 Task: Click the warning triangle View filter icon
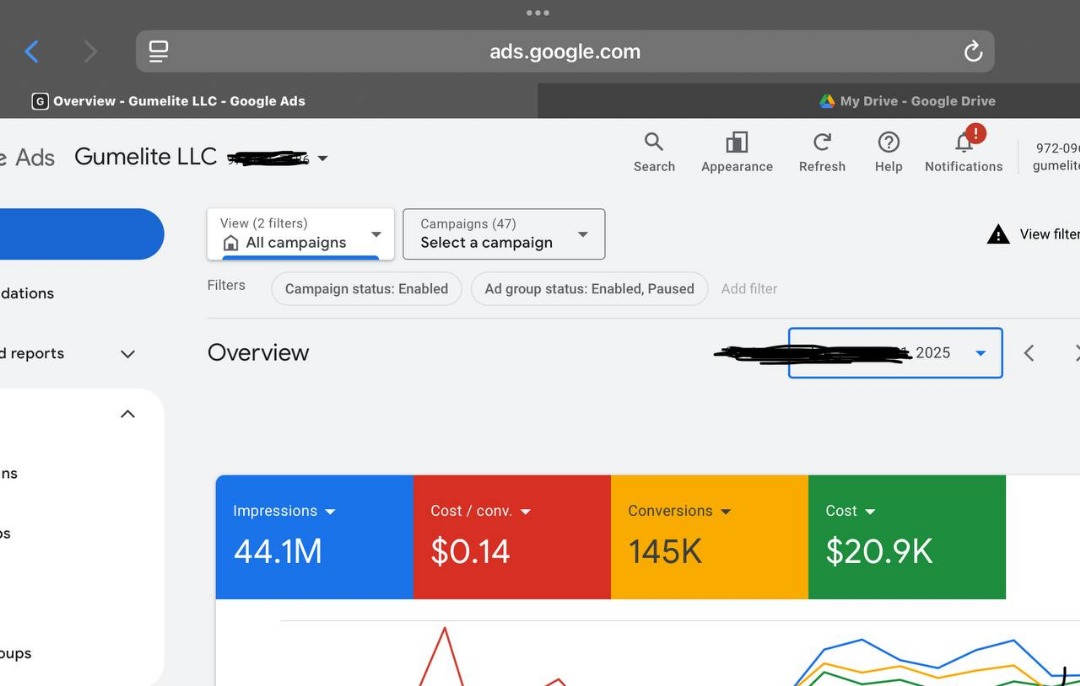point(997,234)
